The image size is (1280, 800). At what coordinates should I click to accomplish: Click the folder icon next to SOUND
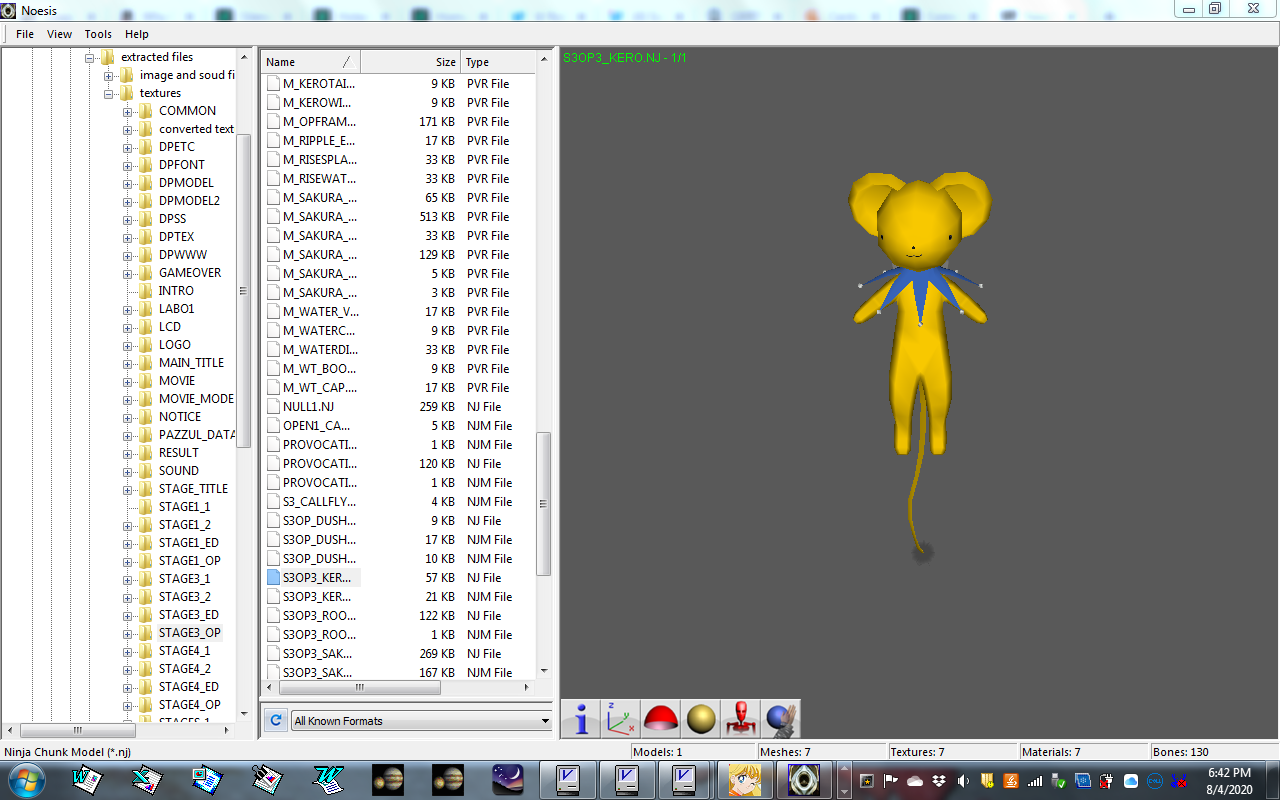point(146,471)
